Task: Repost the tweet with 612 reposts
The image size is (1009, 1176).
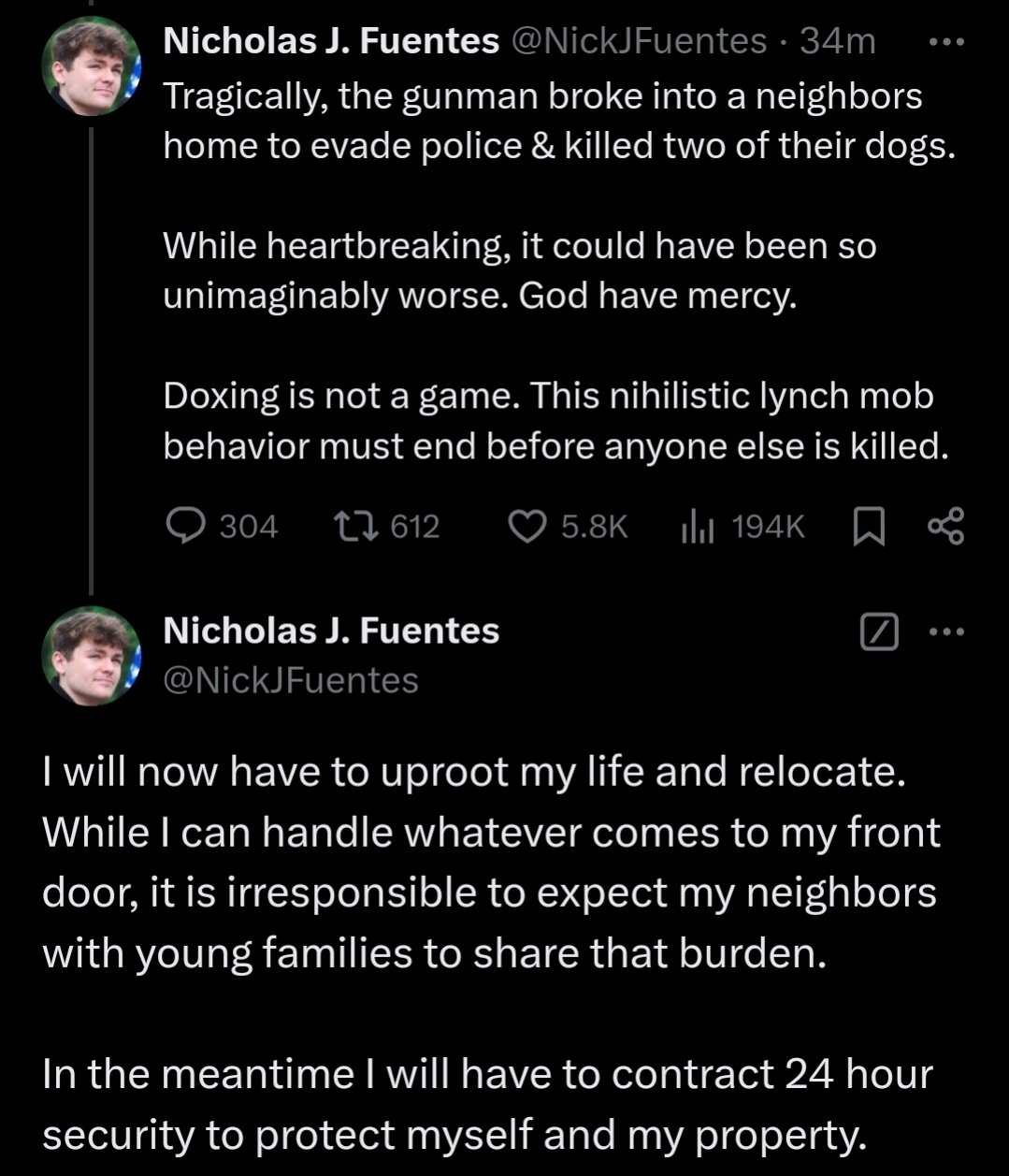Action: point(355,527)
